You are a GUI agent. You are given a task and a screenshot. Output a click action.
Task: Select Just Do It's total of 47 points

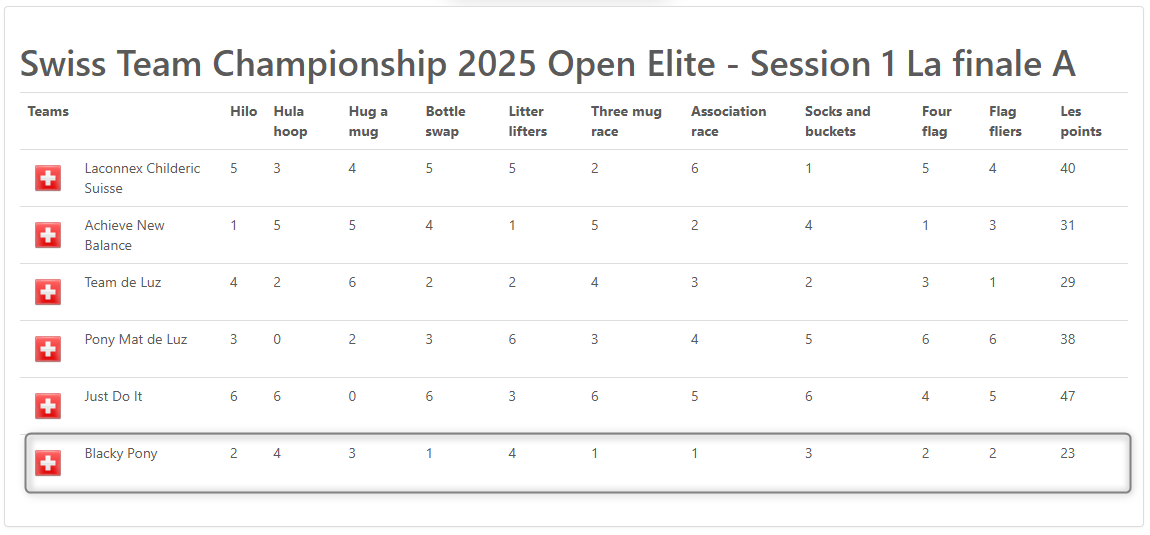pos(1068,396)
